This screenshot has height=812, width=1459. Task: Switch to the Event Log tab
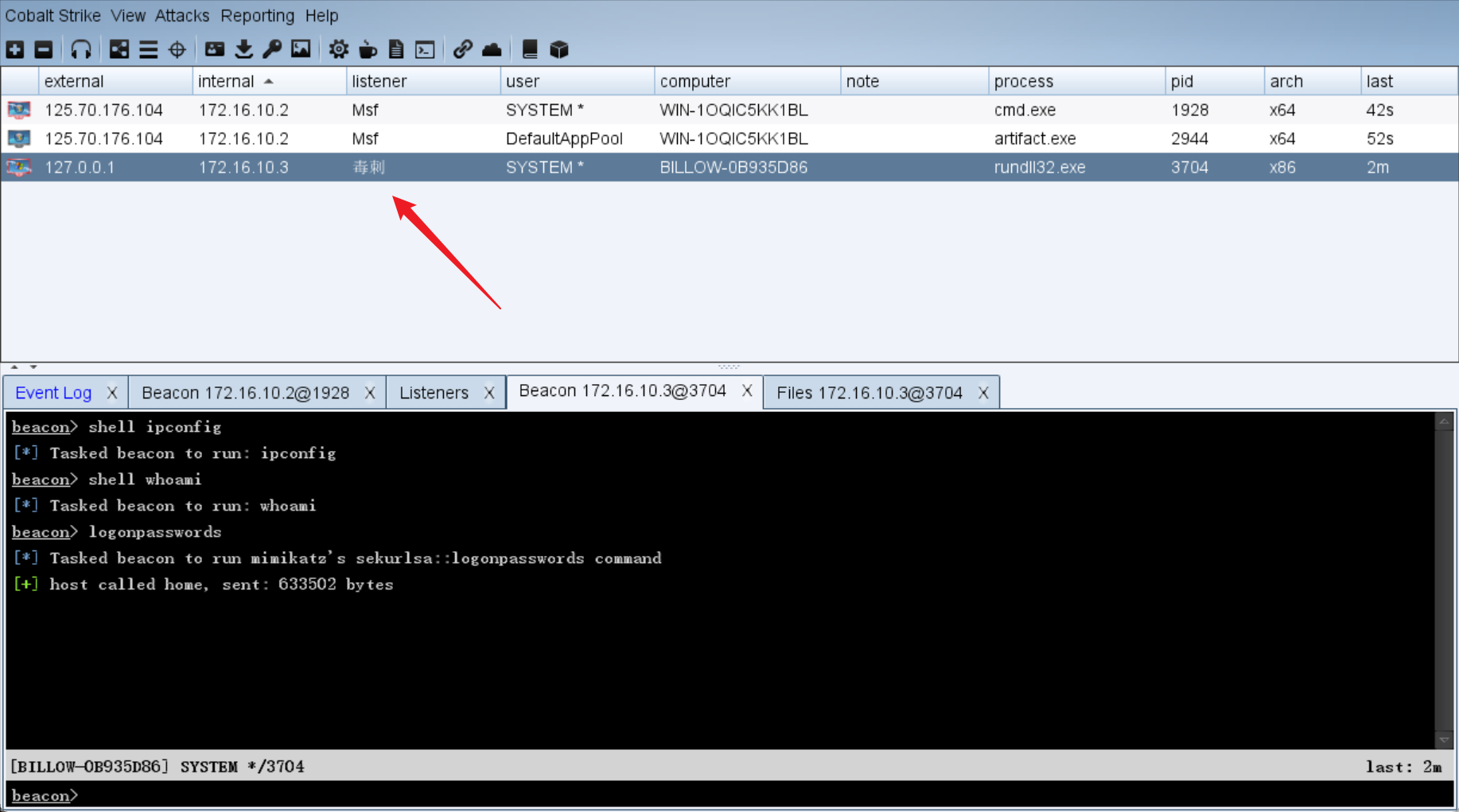pos(53,393)
